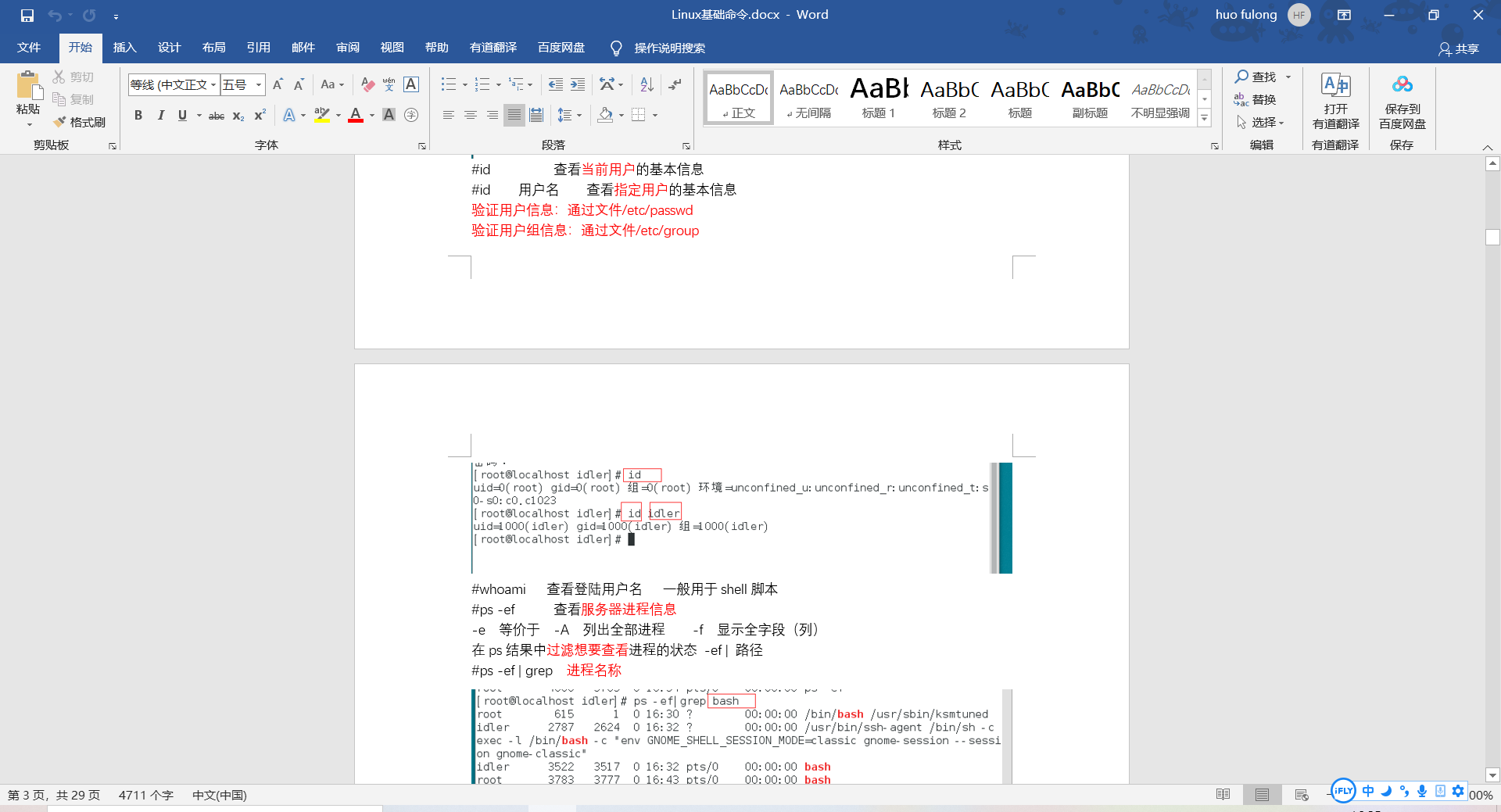Save the document to Baidu Netdisk
1501x812 pixels.
click(1402, 102)
